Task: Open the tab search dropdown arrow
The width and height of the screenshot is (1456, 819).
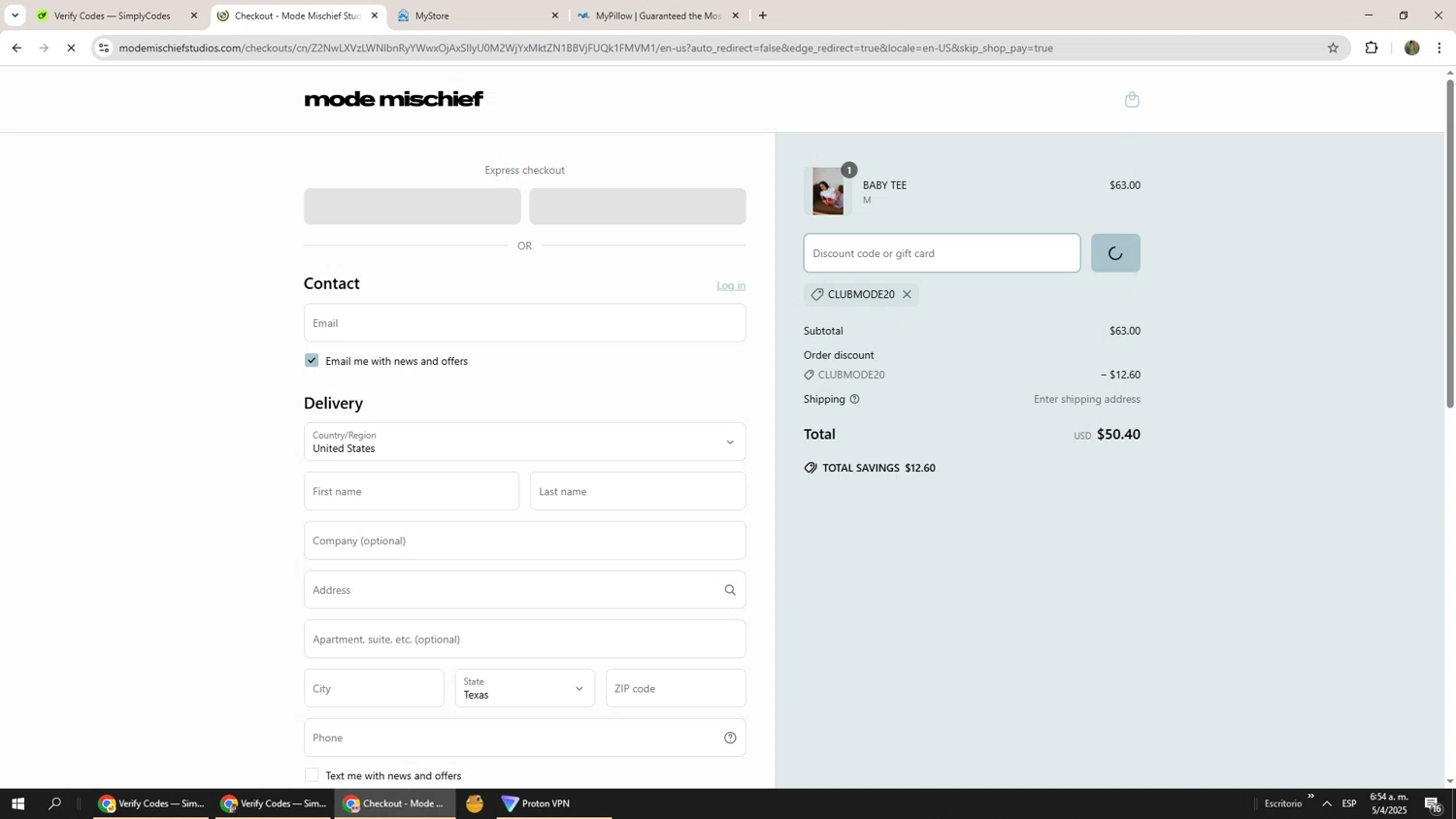Action: tap(15, 16)
